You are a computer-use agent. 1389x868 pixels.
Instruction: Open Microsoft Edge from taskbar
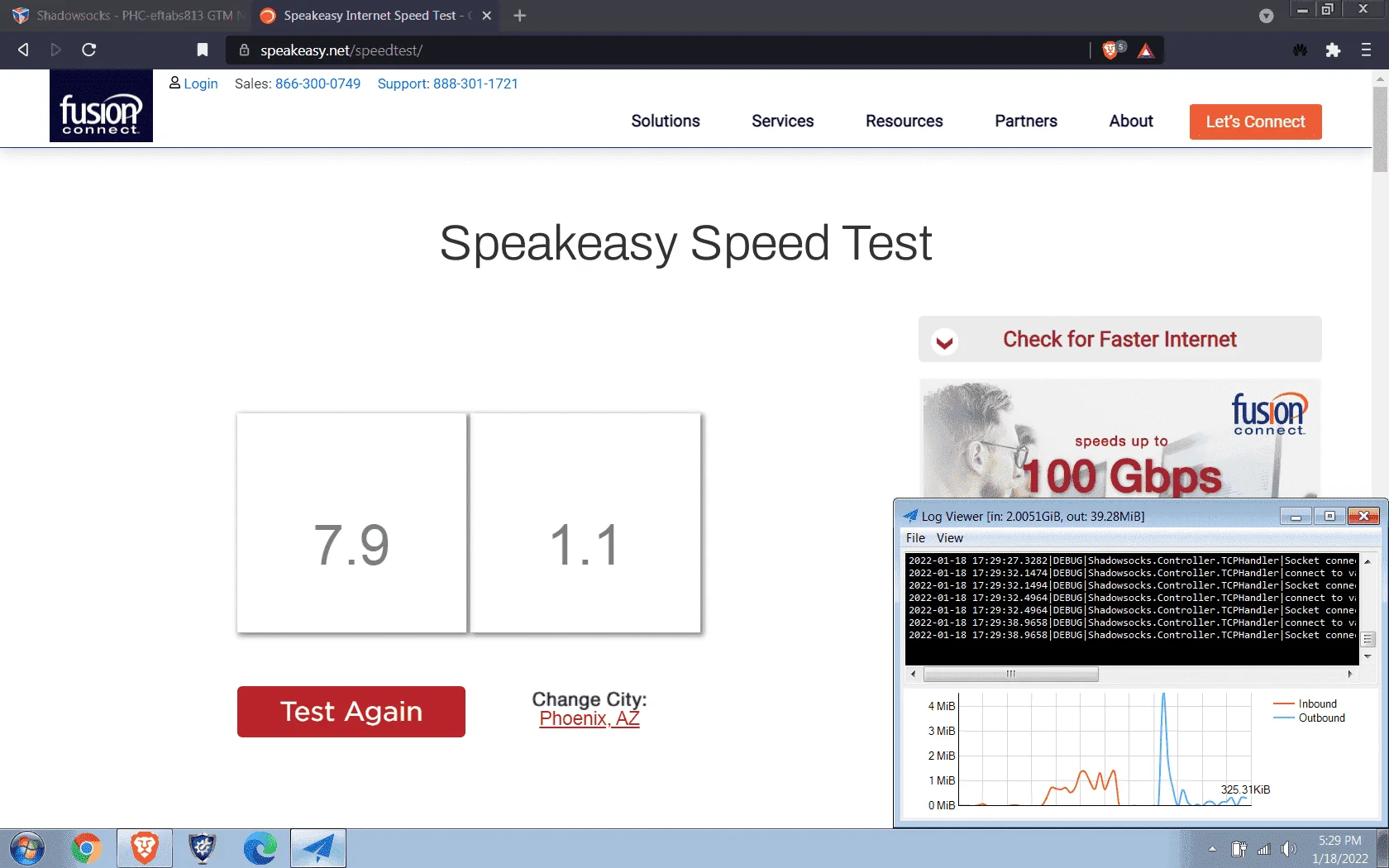[x=260, y=848]
